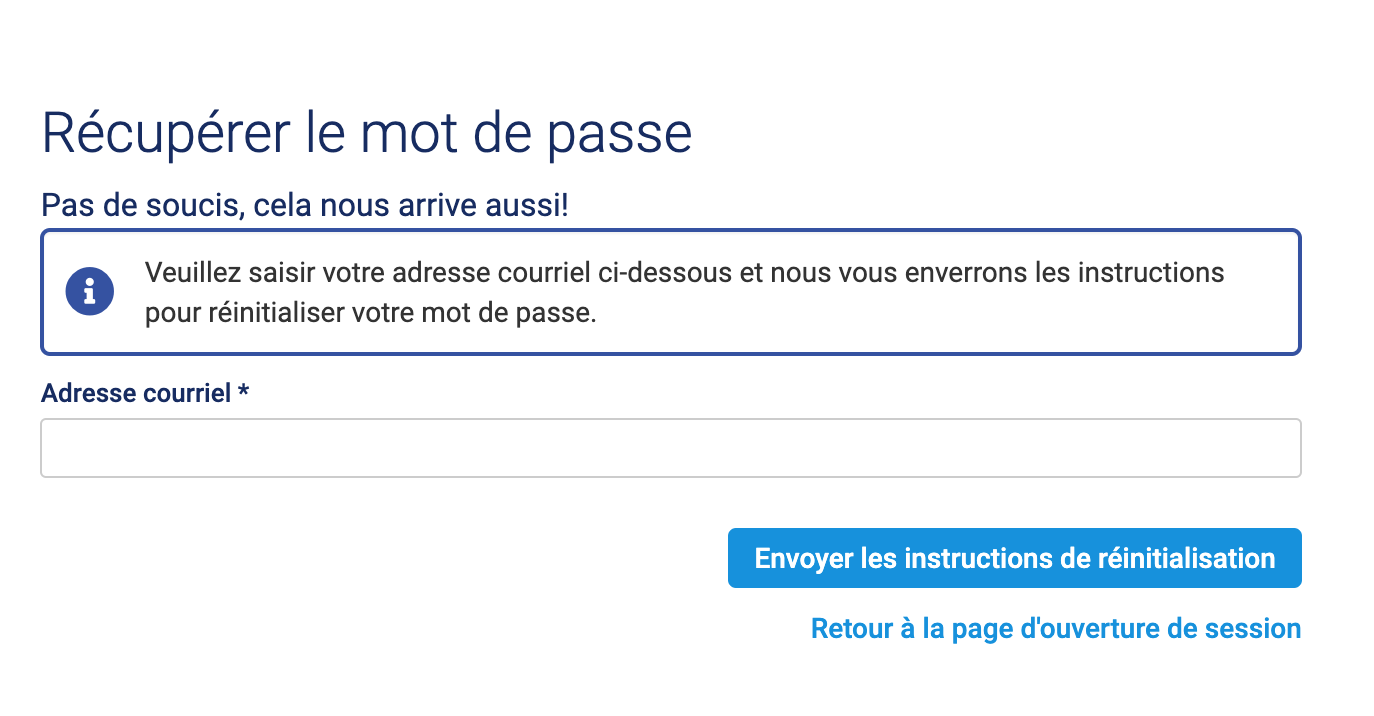The height and width of the screenshot is (716, 1374).
Task: Click the required asterisk beside Adresse courriel
Action: [243, 391]
